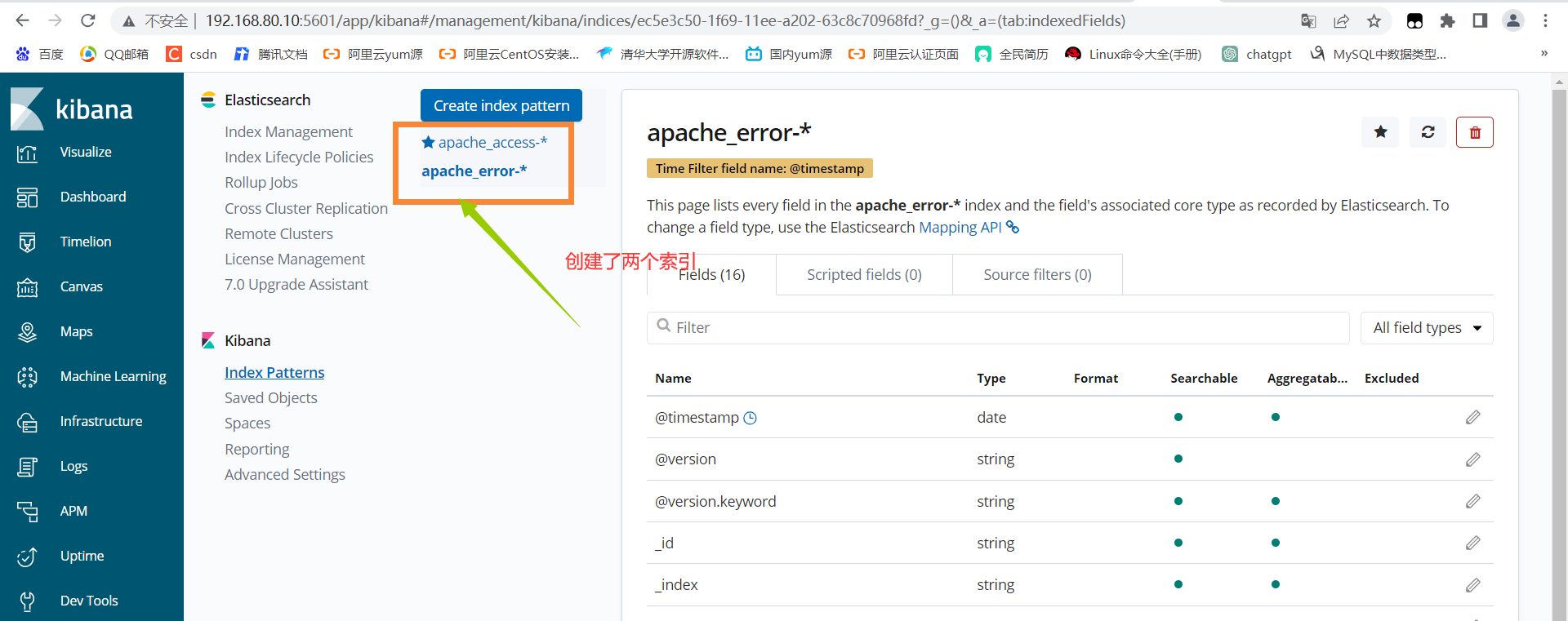Click the @timestamp clock icon
This screenshot has width=1568, height=621.
pyautogui.click(x=750, y=418)
